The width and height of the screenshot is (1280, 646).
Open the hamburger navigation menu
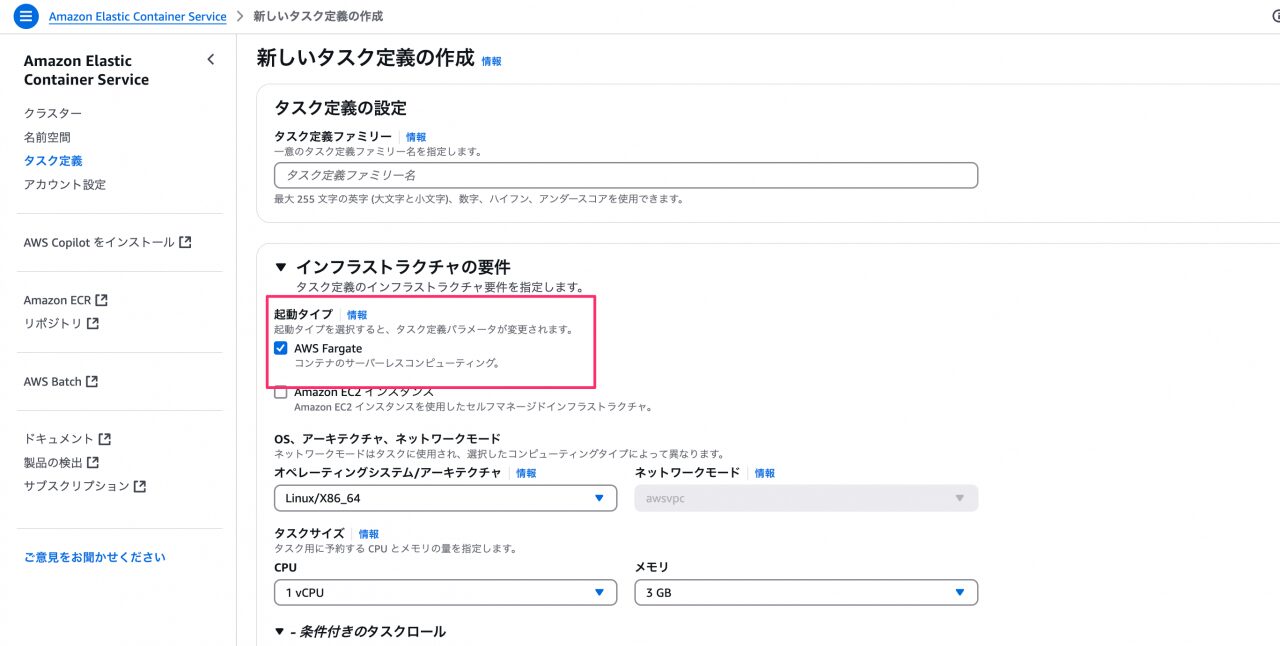(26, 17)
